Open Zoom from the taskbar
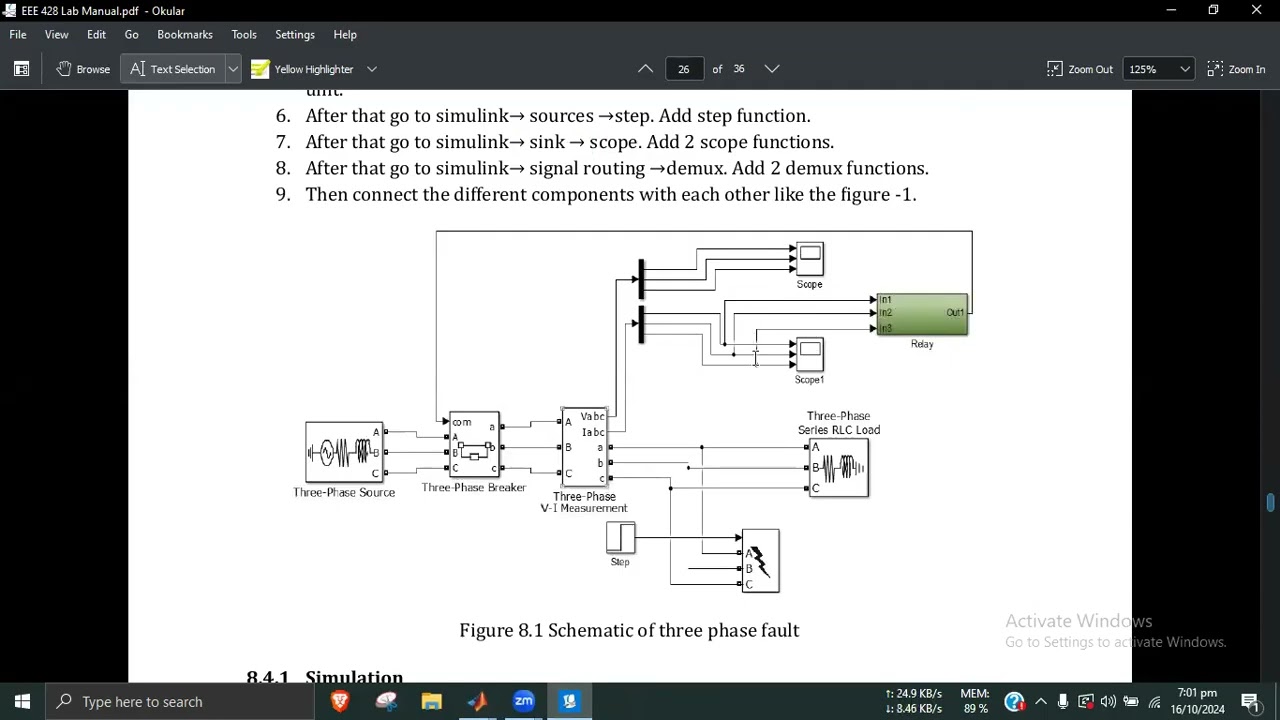This screenshot has width=1280, height=720. click(x=524, y=702)
